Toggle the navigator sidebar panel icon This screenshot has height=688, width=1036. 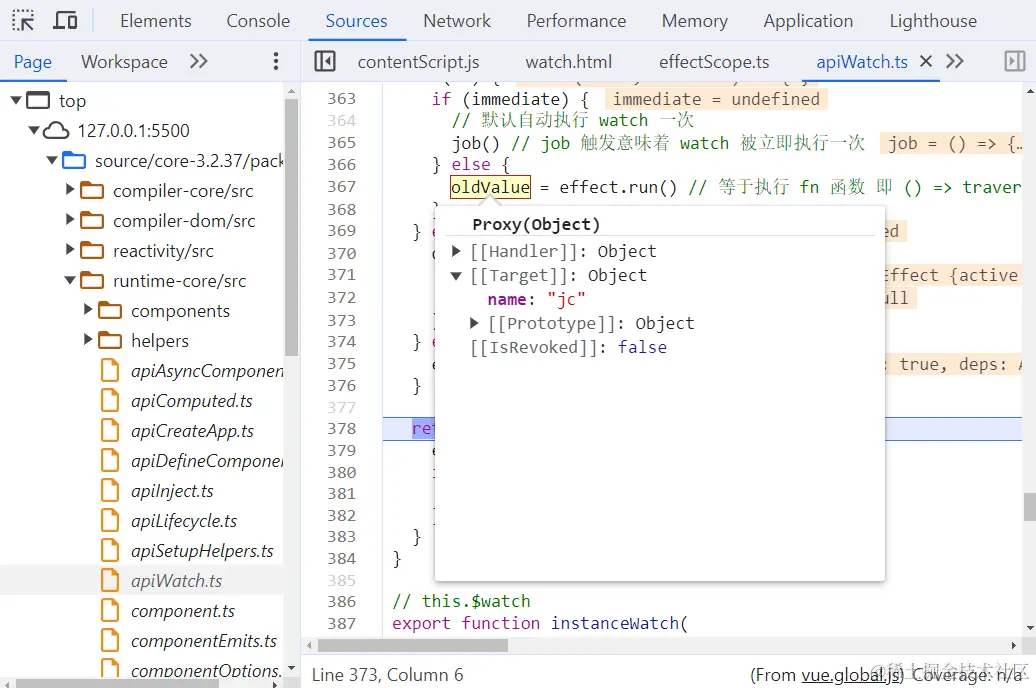coord(324,61)
